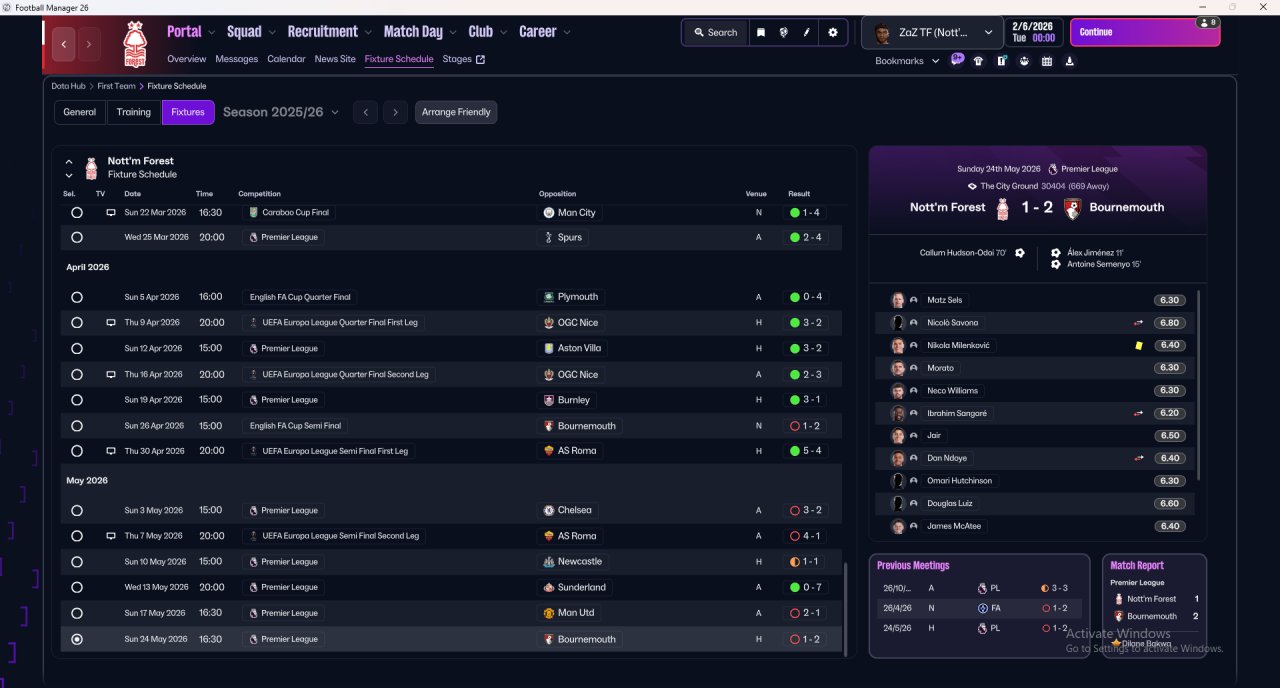Click the download icon in bookmarks bar
Image resolution: width=1280 pixels, height=688 pixels.
click(x=1069, y=61)
